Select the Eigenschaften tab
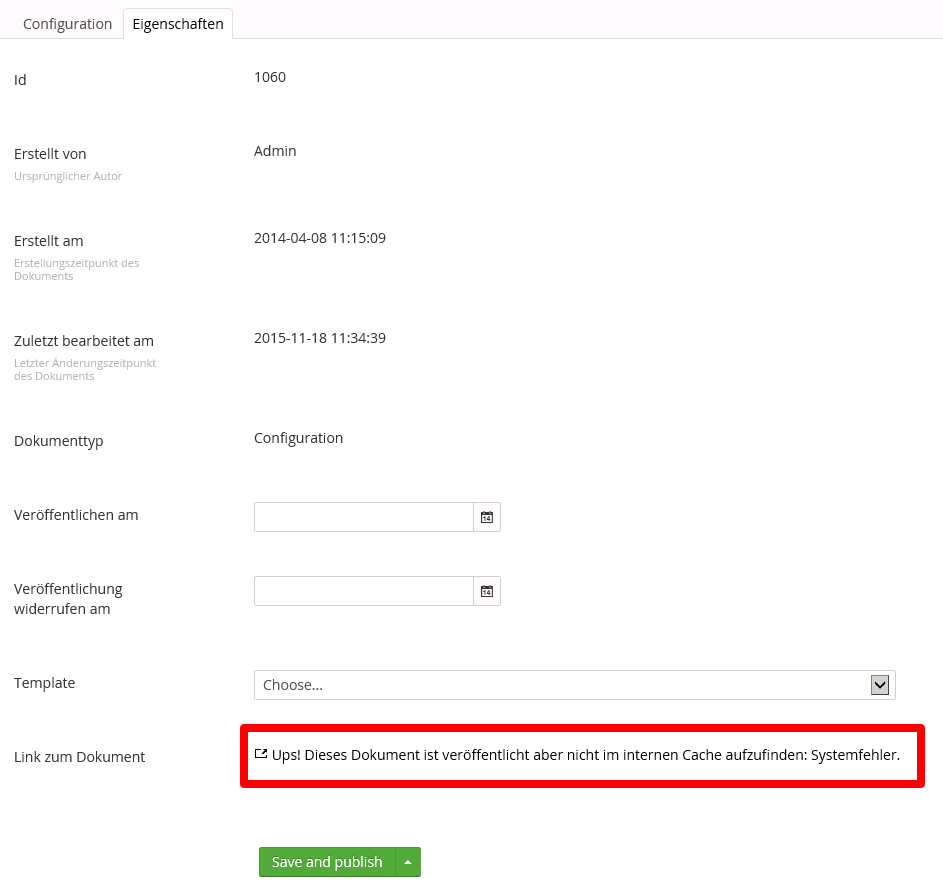This screenshot has height=894, width=943. click(x=178, y=24)
